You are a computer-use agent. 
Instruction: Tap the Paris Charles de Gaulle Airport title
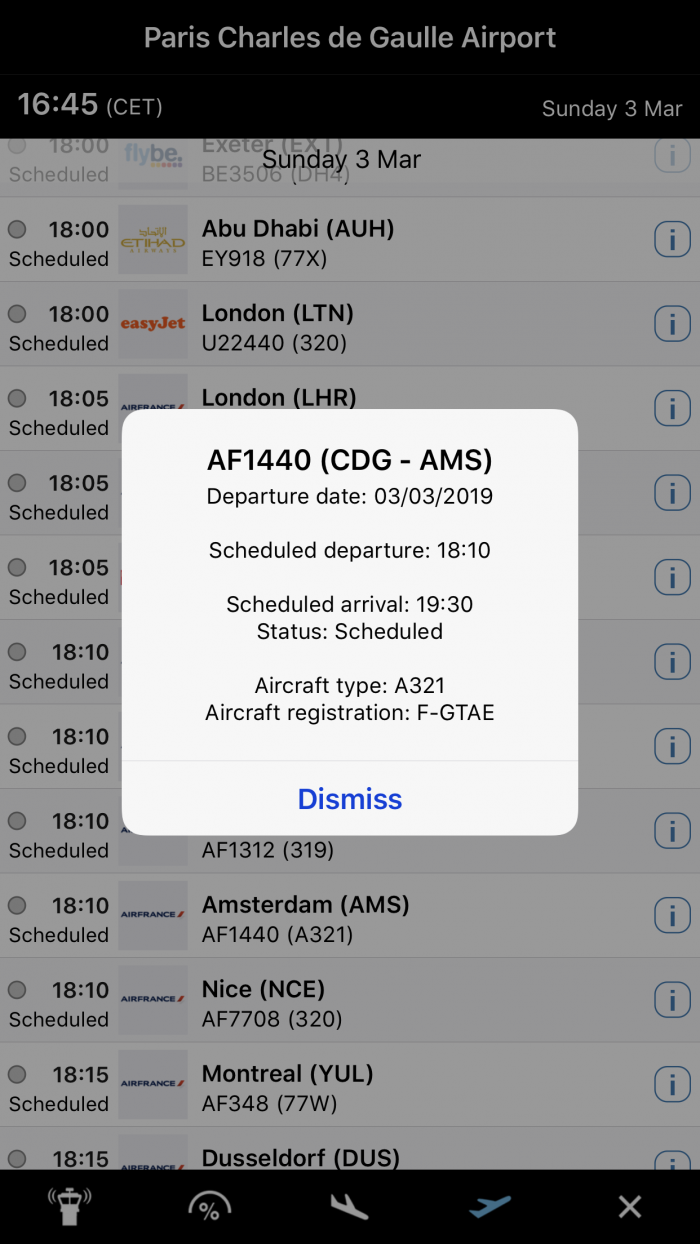350,38
